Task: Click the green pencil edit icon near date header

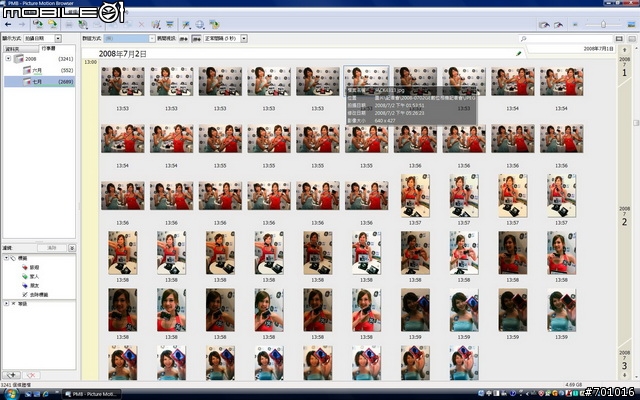Action: [519, 53]
